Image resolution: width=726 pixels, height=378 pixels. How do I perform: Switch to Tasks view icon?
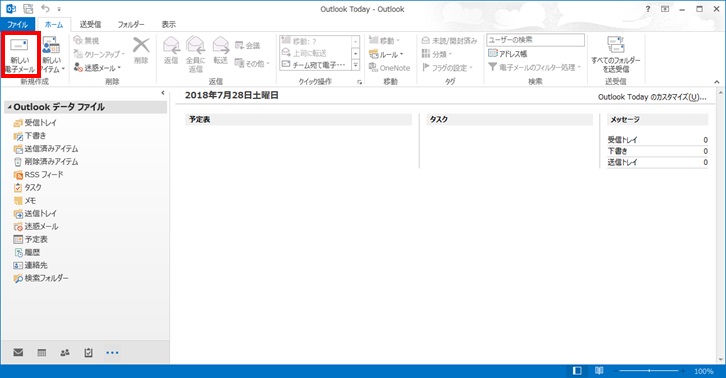88,353
